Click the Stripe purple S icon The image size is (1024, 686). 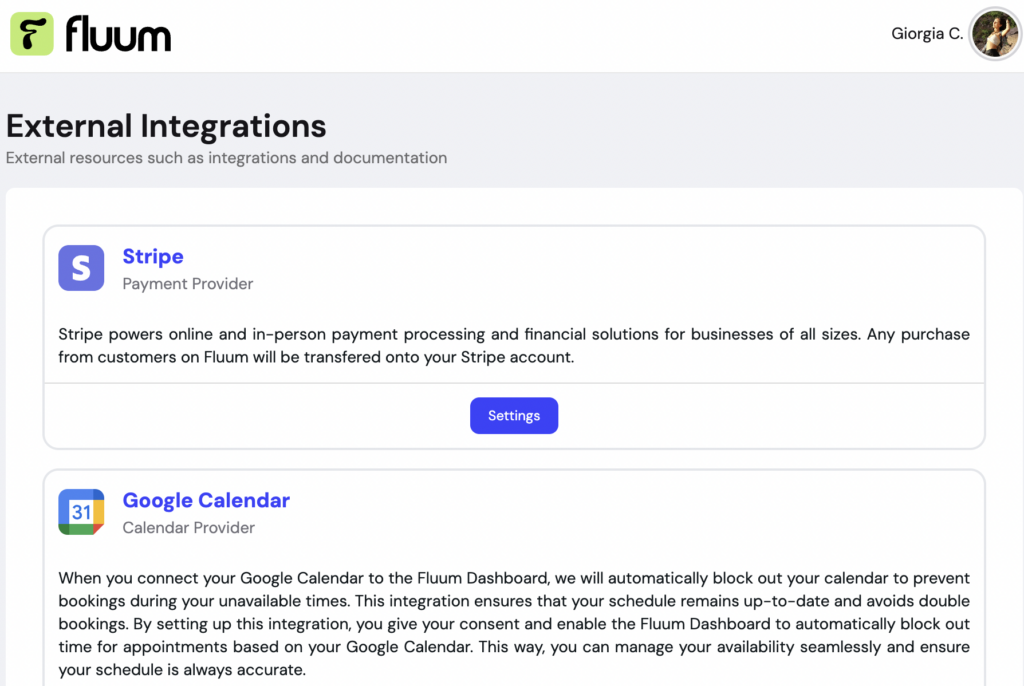pyautogui.click(x=81, y=268)
